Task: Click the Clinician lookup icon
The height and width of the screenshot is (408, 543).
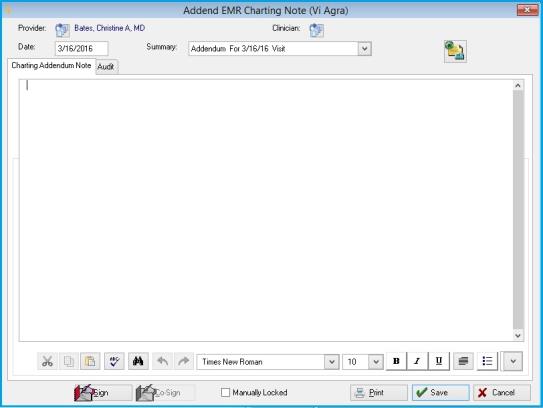Action: (317, 30)
